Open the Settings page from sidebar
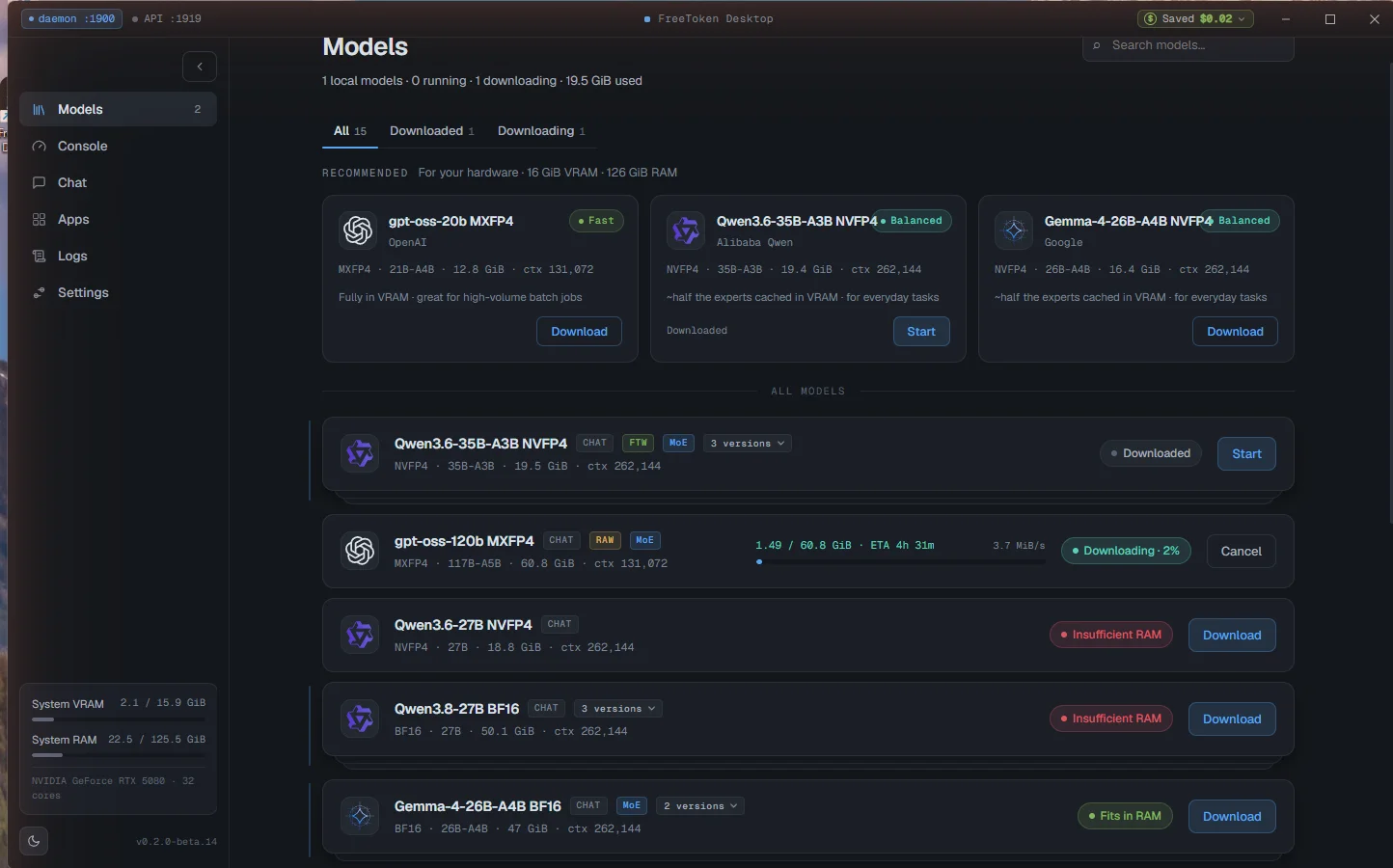Image resolution: width=1393 pixels, height=868 pixels. pyautogui.click(x=118, y=293)
